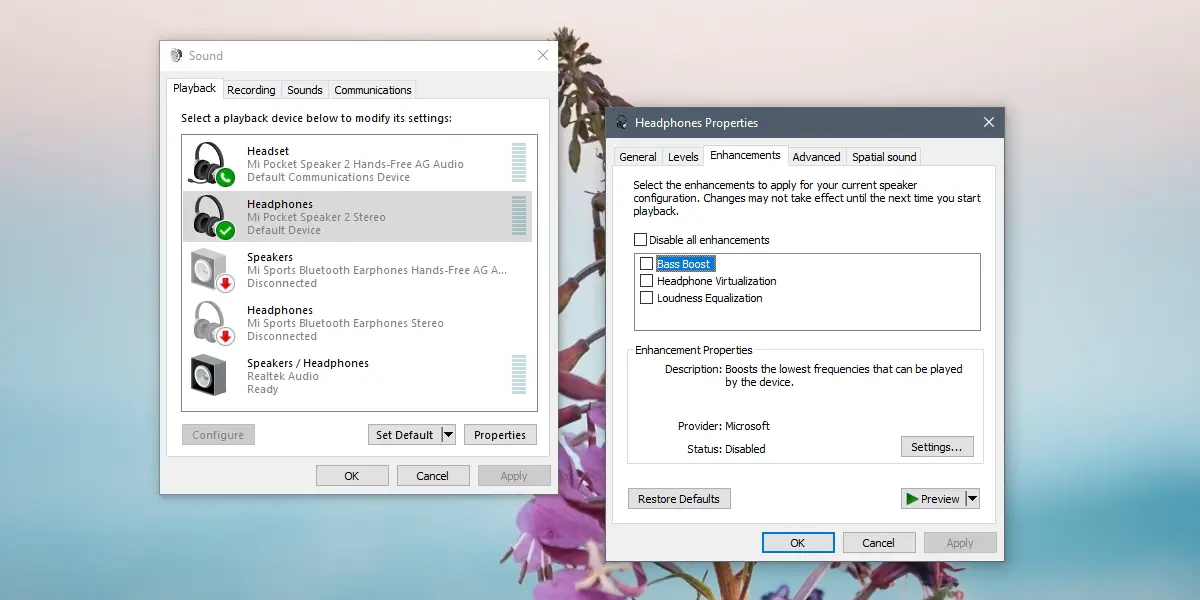The image size is (1200, 600).
Task: Select the disconnected Mi Sports Headphones icon
Action: point(211,322)
